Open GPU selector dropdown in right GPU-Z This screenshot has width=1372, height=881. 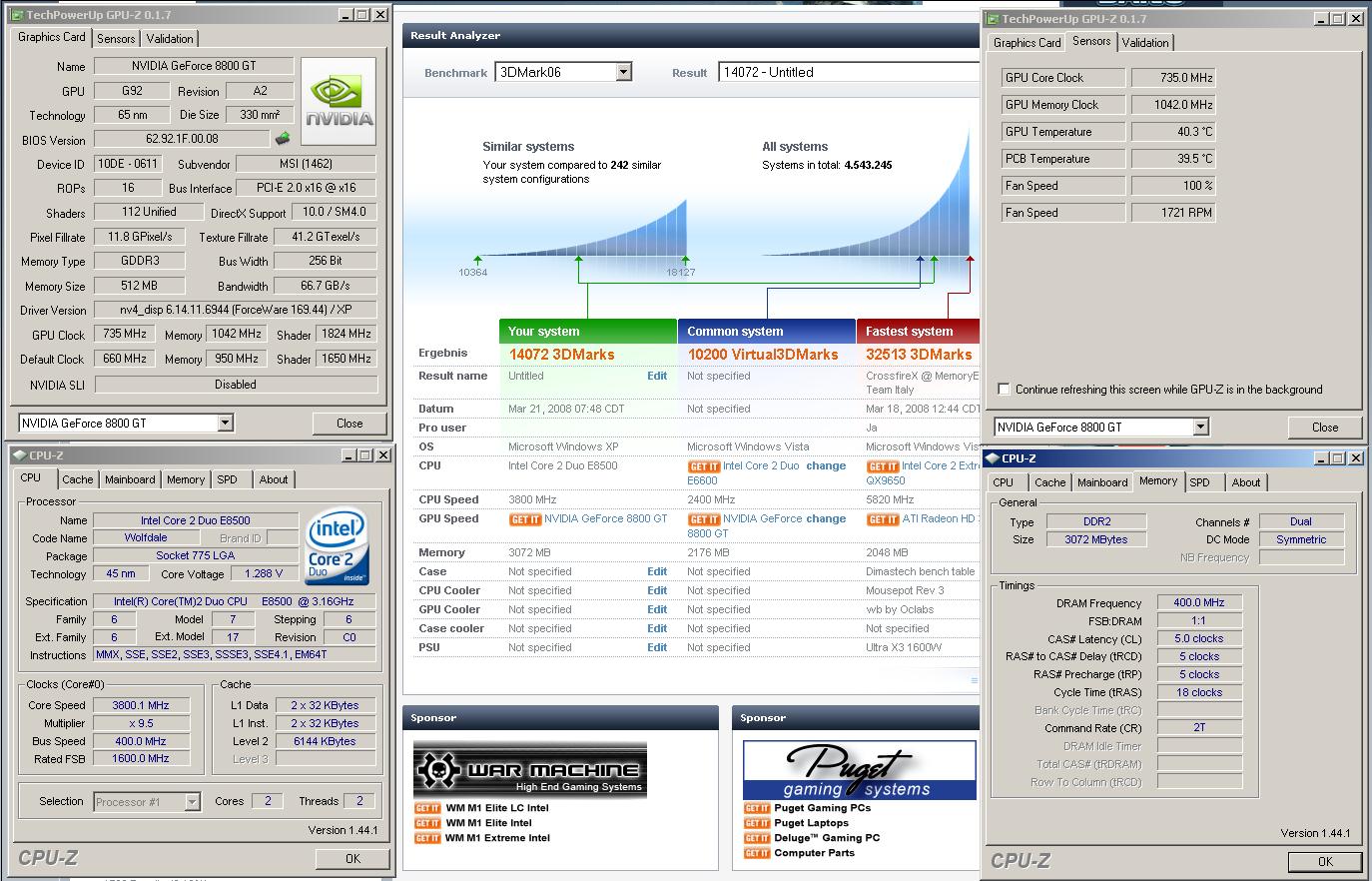tap(1200, 427)
